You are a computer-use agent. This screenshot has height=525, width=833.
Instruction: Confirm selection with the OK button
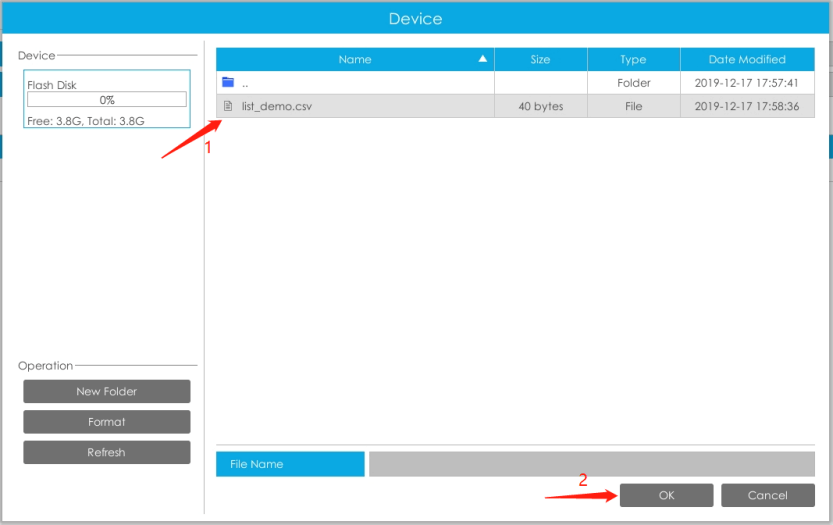coord(666,495)
